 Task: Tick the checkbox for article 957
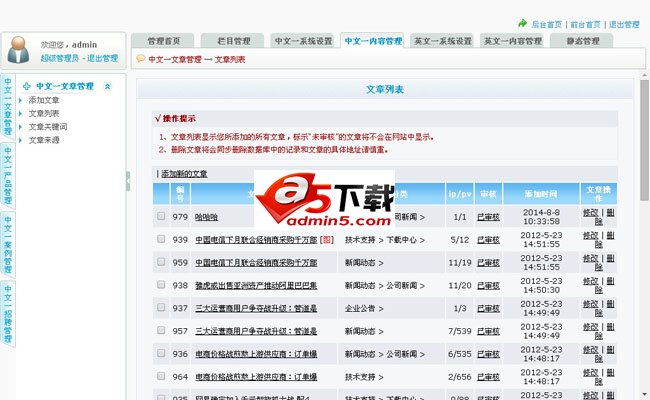pos(161,330)
